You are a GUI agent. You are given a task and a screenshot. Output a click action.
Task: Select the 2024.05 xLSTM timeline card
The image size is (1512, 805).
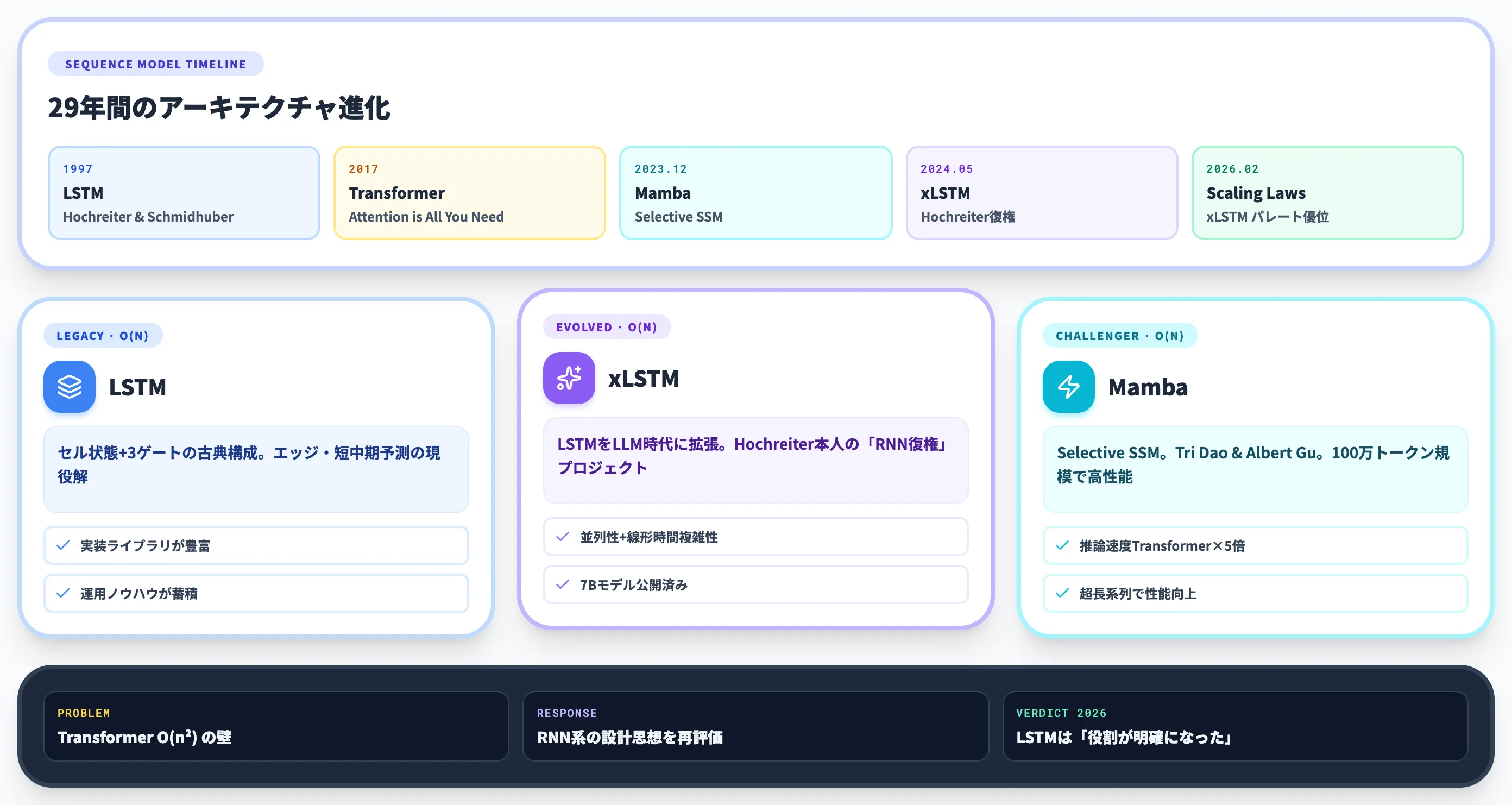click(1042, 193)
